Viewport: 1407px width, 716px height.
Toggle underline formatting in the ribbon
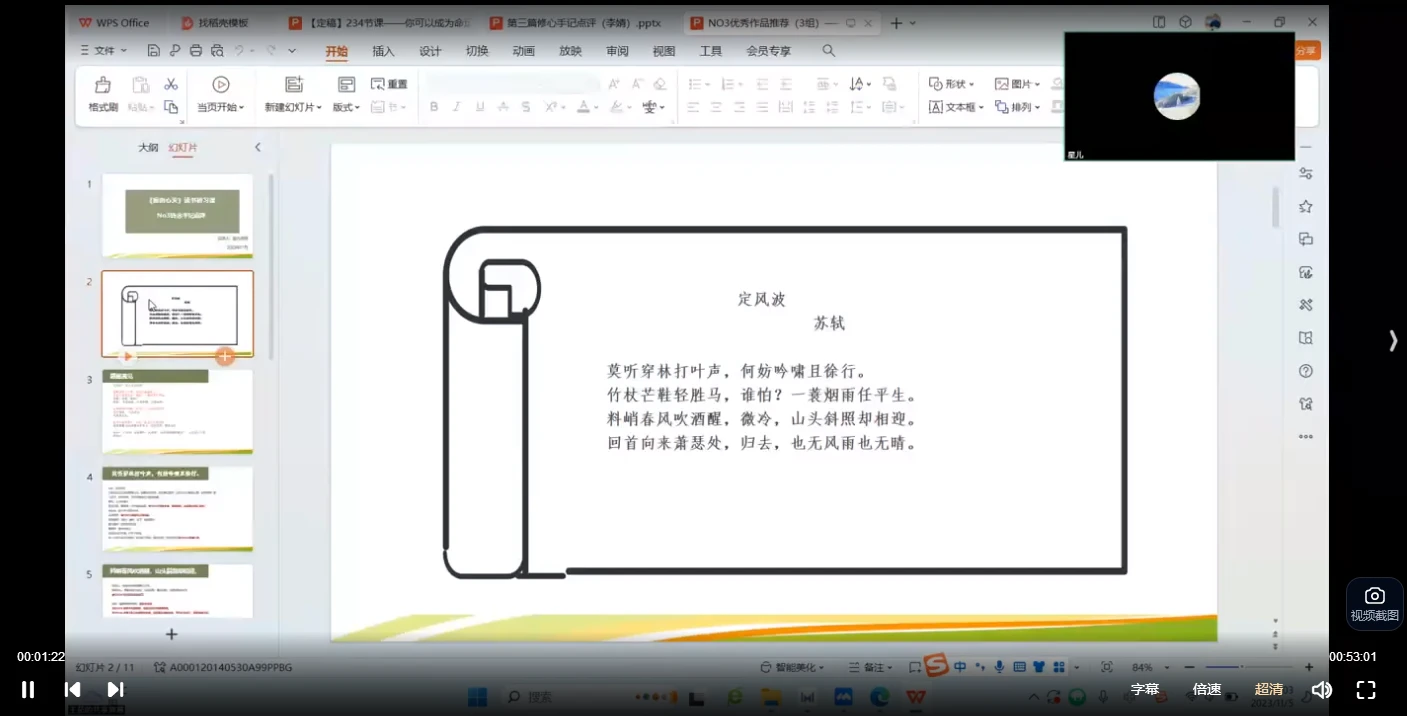pos(479,105)
